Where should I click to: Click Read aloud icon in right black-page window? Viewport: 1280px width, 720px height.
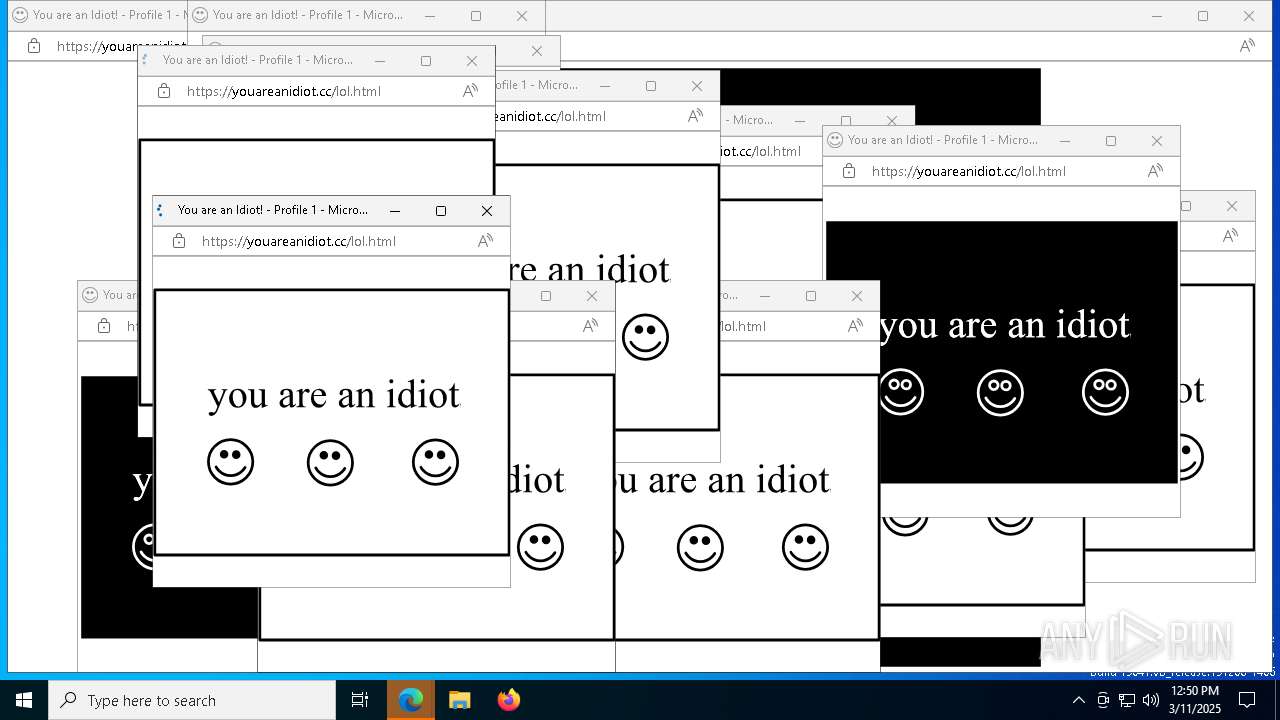[1155, 171]
